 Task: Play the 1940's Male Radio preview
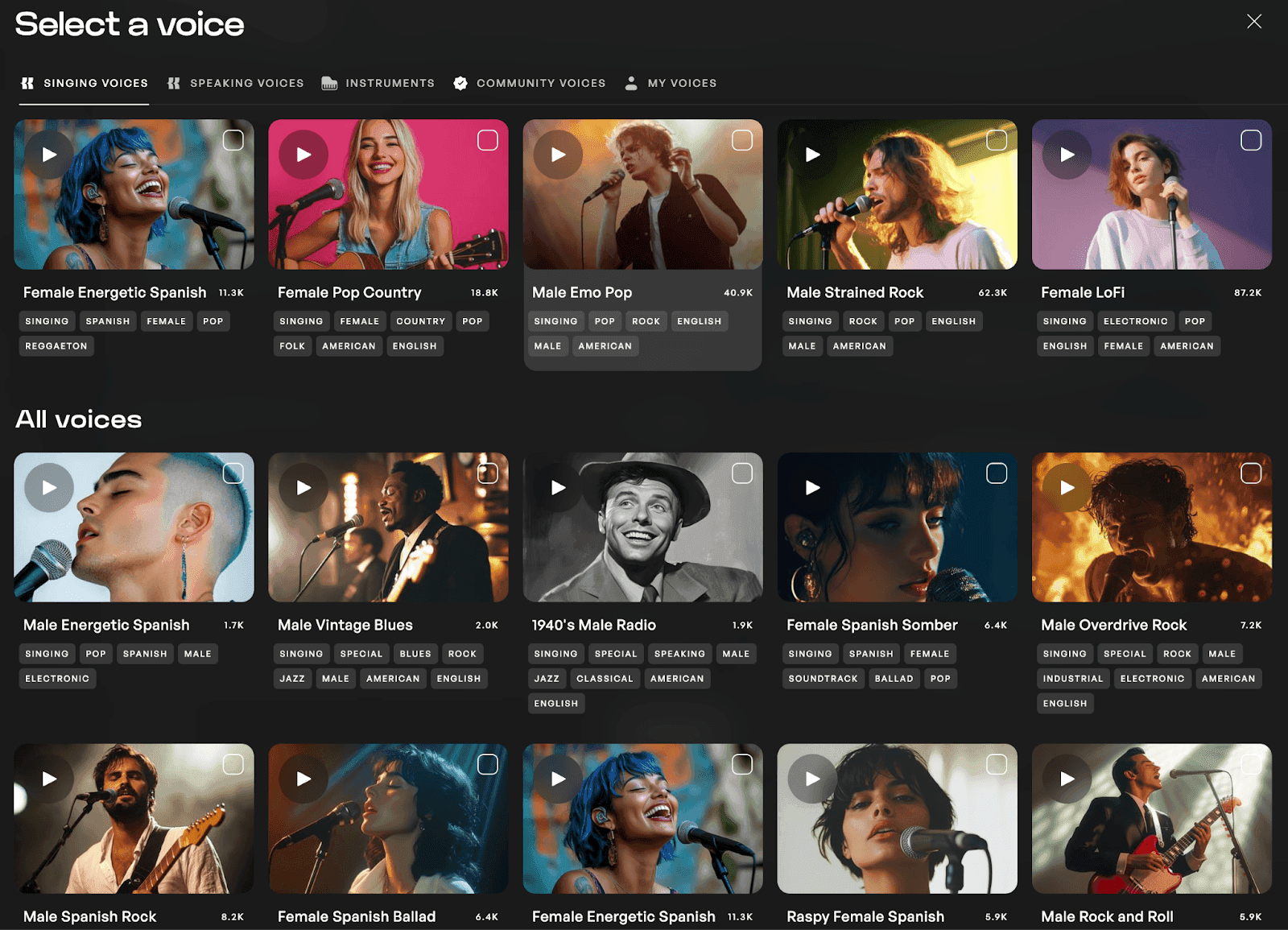[558, 488]
